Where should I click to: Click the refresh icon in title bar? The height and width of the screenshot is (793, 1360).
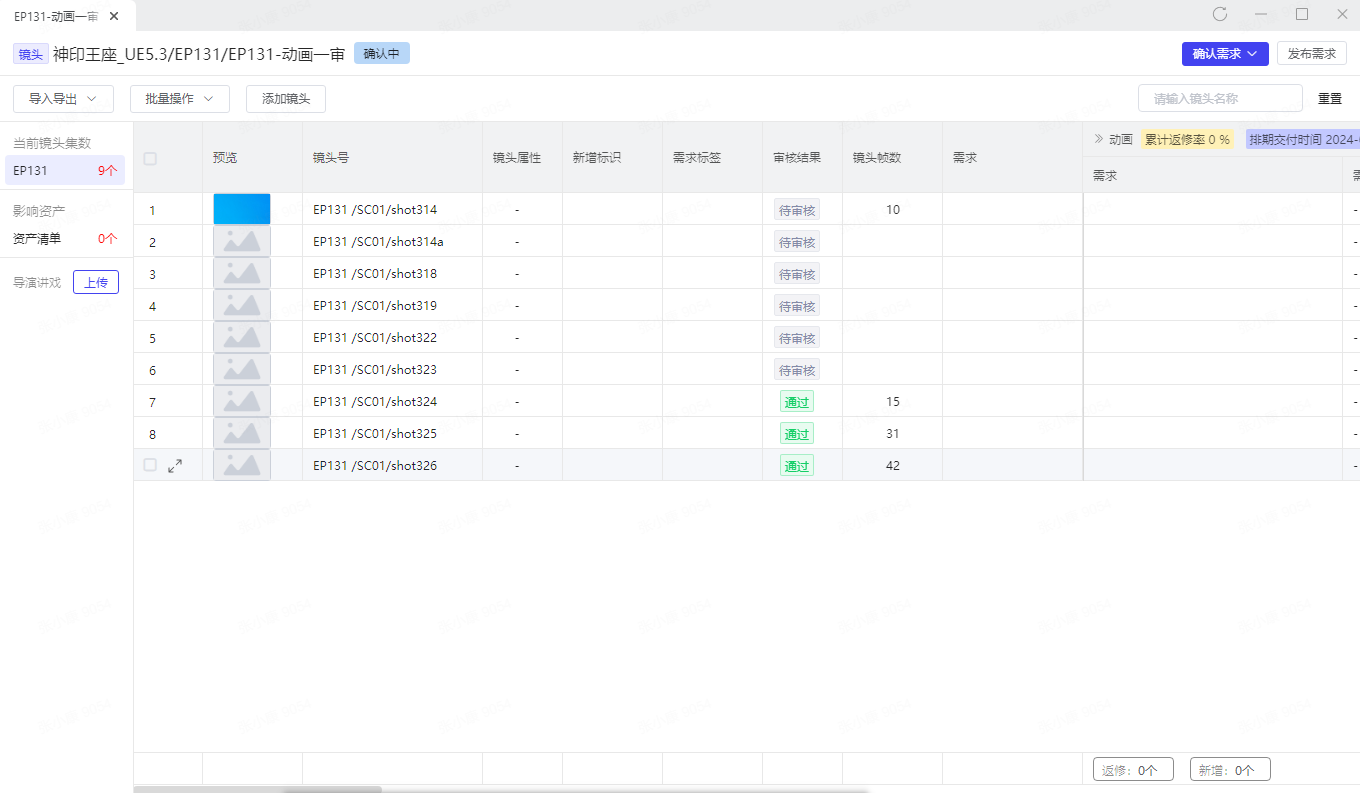coord(1219,14)
